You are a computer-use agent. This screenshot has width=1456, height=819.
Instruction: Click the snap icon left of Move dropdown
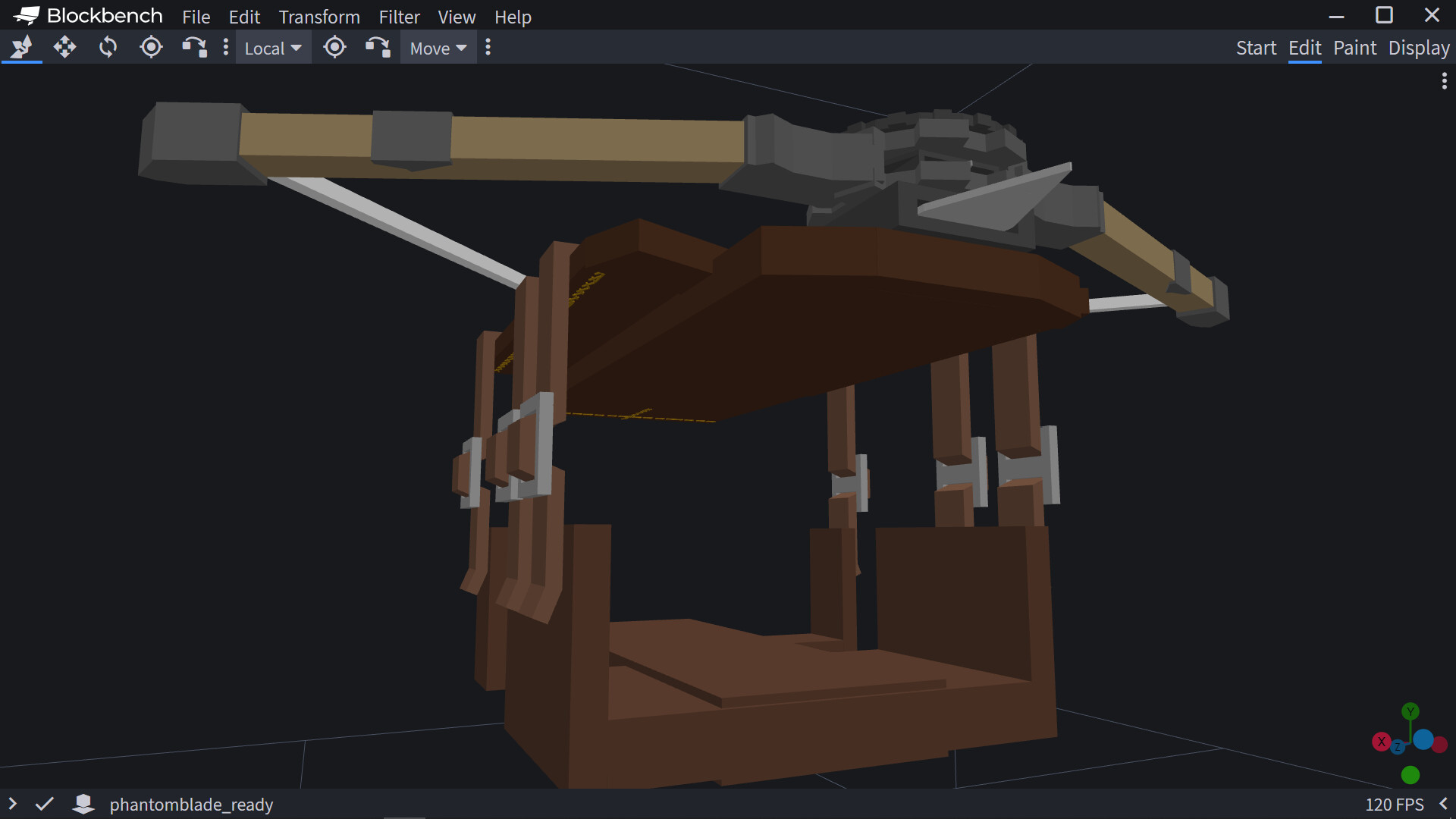(x=378, y=48)
